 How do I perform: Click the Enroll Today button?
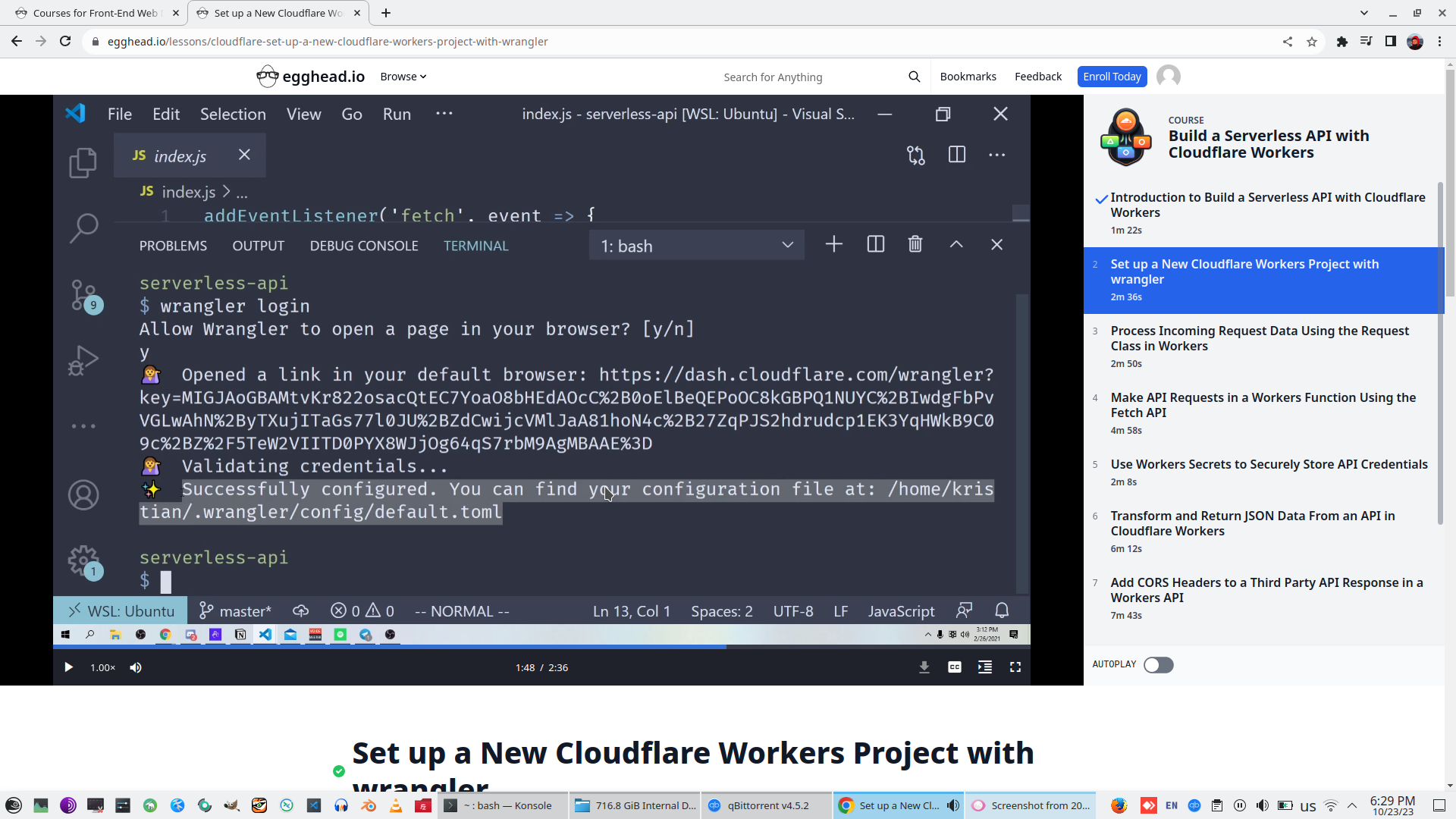(x=1111, y=77)
